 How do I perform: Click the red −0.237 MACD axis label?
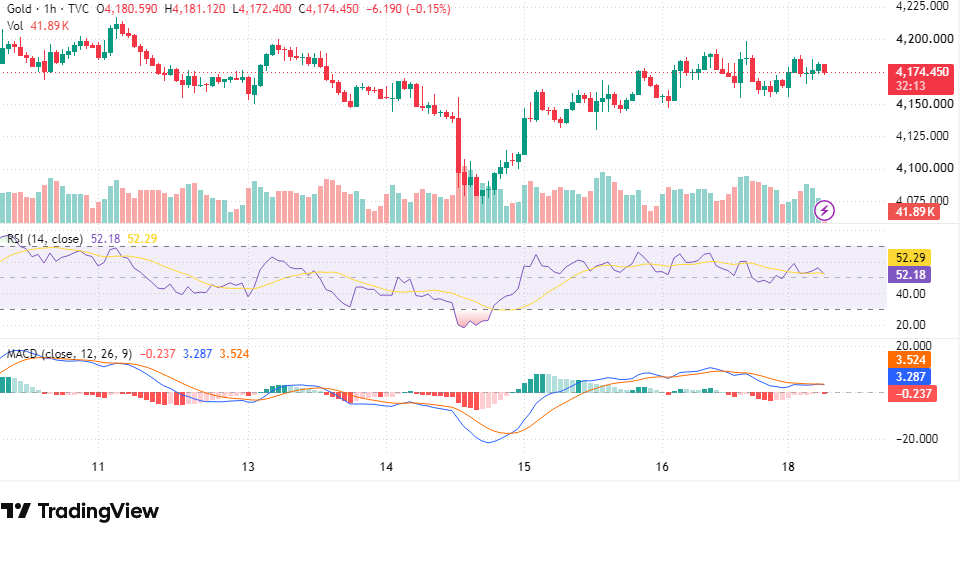[x=912, y=393]
